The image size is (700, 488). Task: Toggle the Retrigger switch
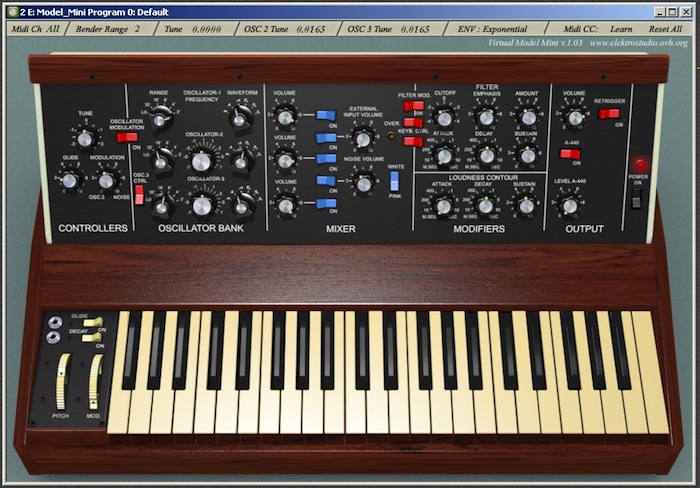(x=609, y=114)
